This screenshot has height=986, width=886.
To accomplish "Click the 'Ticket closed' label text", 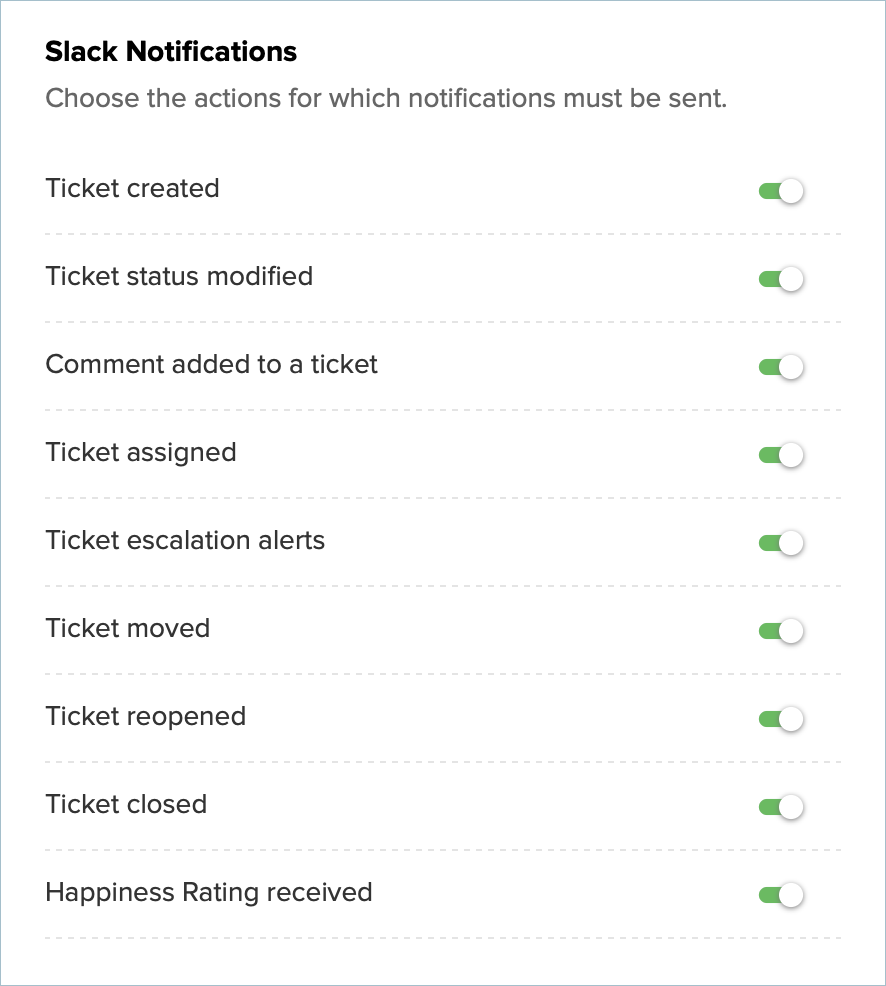I will click(126, 804).
